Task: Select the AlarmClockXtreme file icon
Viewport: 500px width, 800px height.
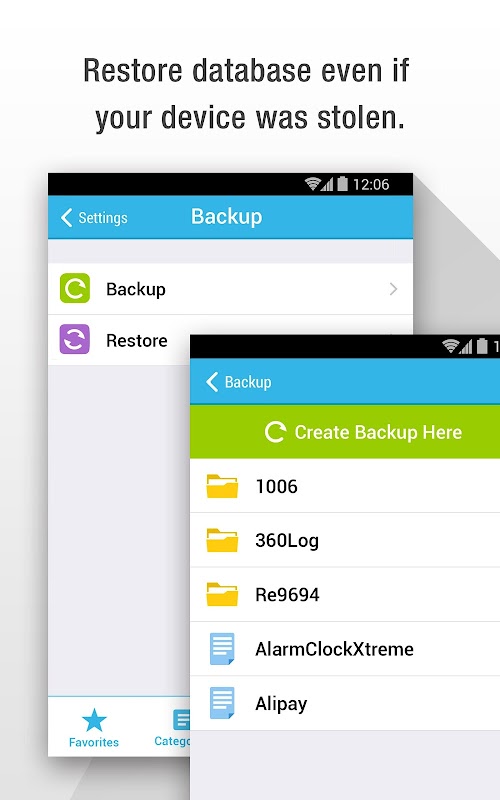Action: pyautogui.click(x=222, y=648)
